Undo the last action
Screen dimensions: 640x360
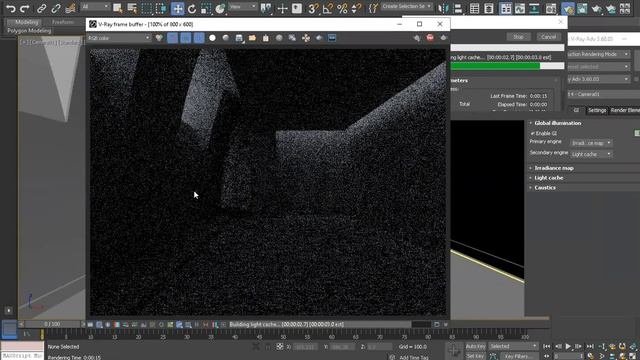(11, 8)
